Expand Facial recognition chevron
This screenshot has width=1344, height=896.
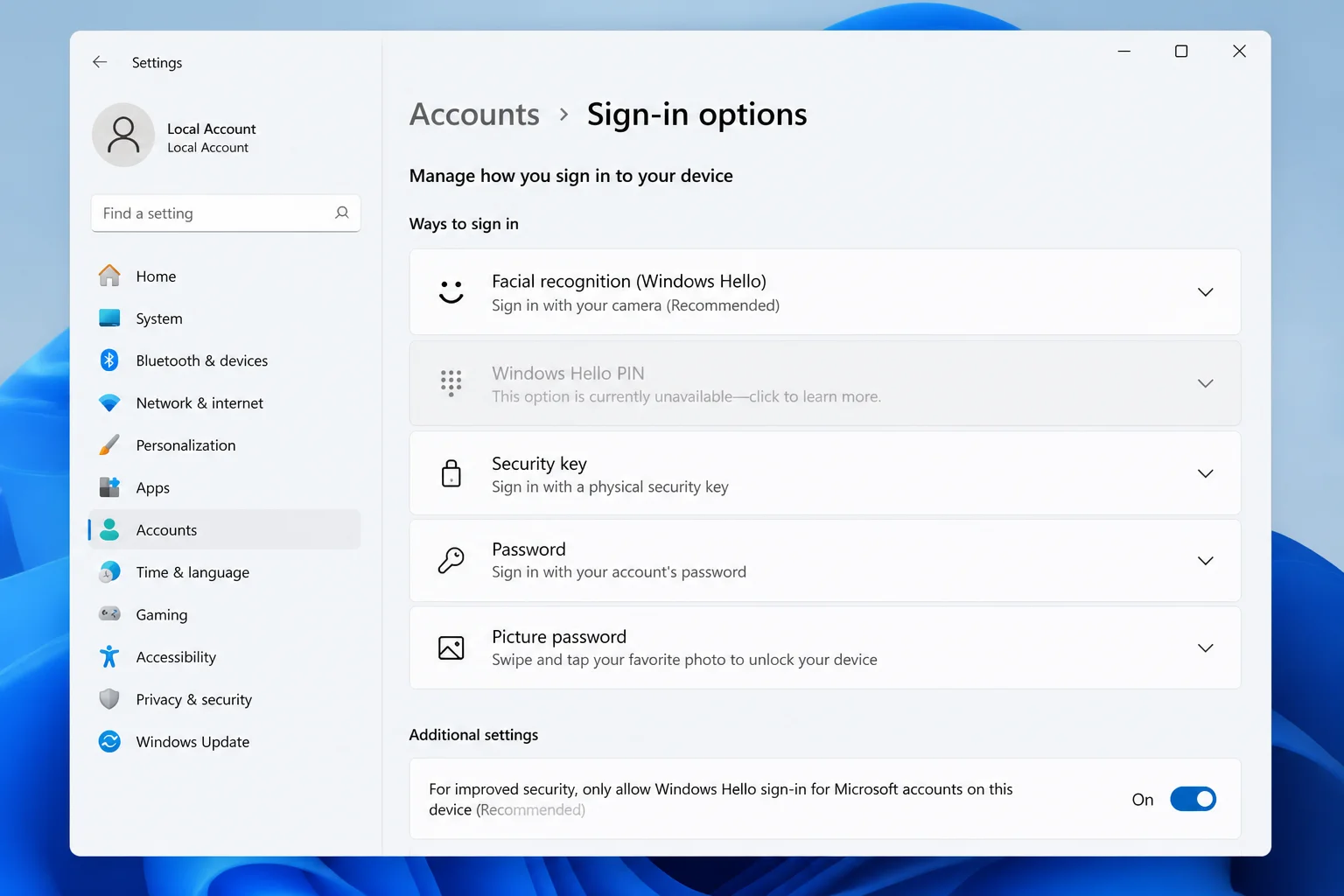pos(1206,292)
